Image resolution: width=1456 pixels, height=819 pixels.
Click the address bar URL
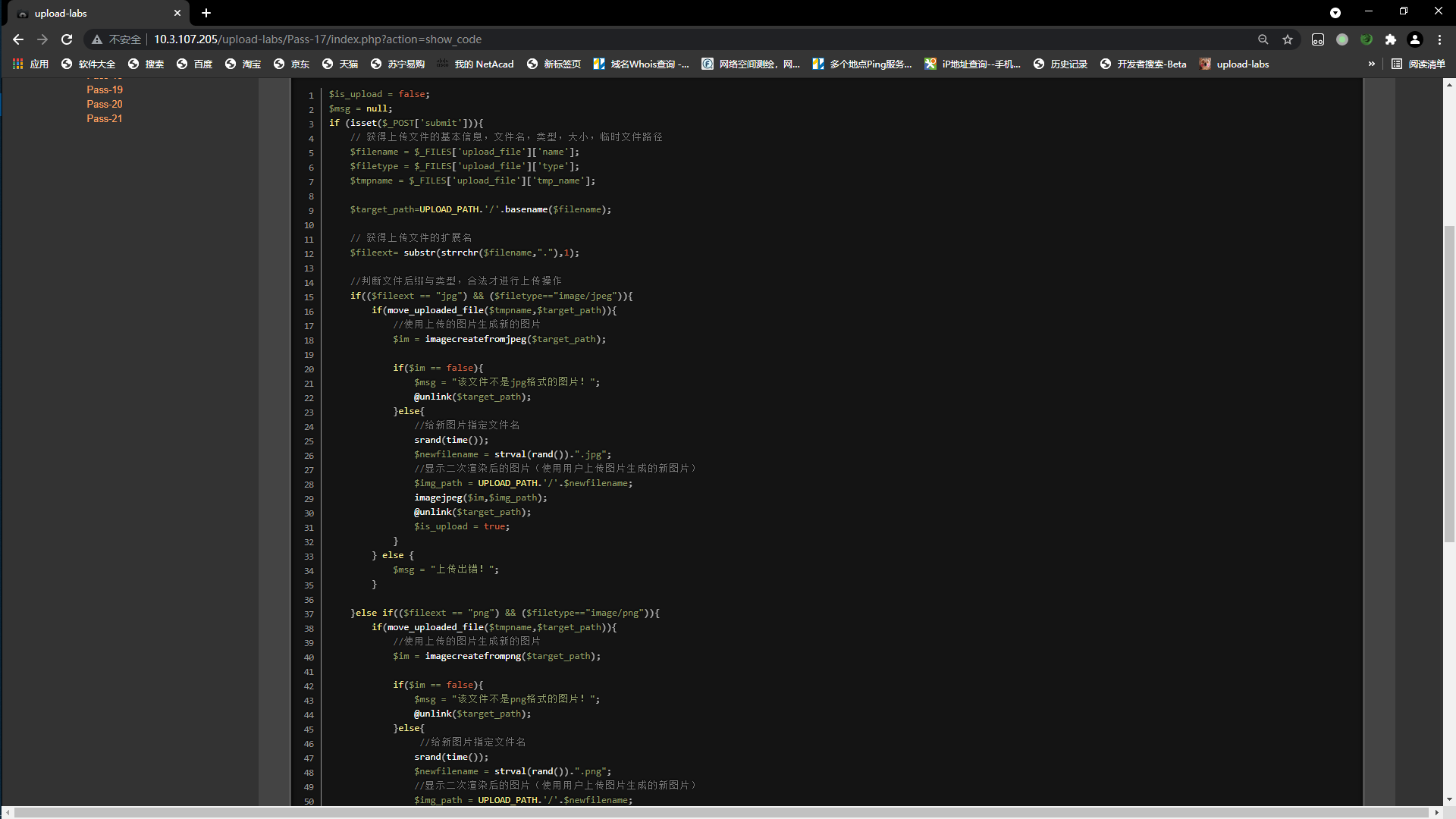point(317,39)
